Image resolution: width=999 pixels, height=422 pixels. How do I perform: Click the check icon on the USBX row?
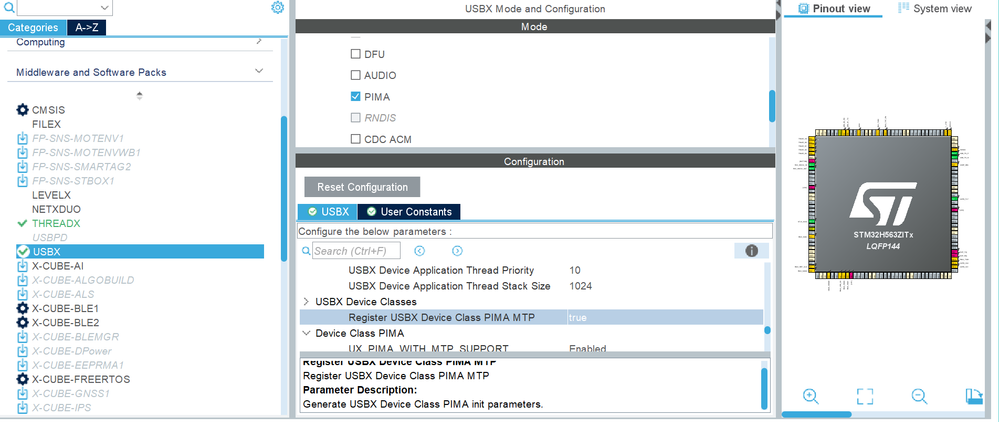click(24, 252)
